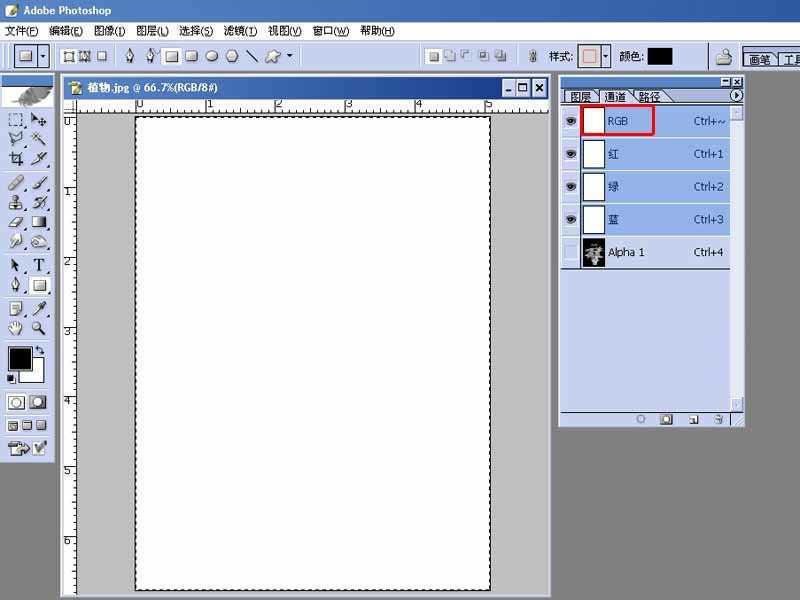
Task: Select the Type tool
Action: point(39,265)
